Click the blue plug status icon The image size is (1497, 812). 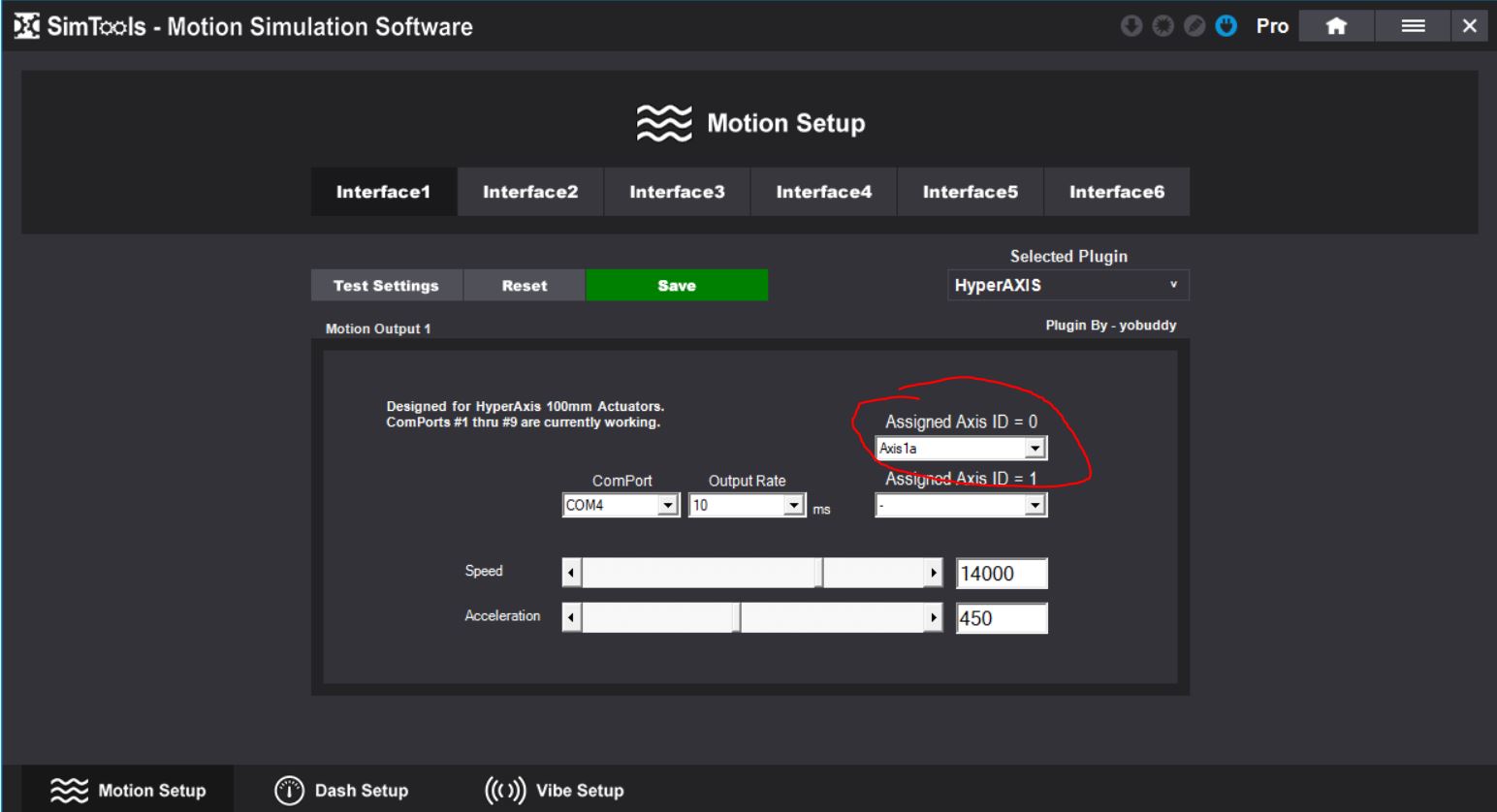tap(1226, 26)
